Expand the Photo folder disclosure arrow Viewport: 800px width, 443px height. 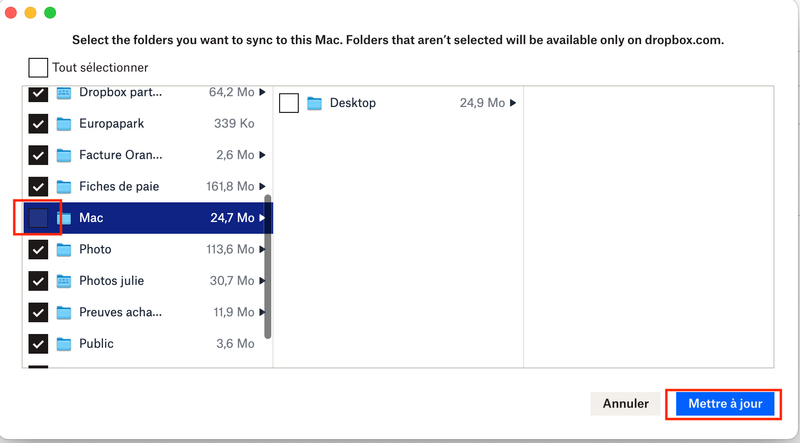point(263,249)
